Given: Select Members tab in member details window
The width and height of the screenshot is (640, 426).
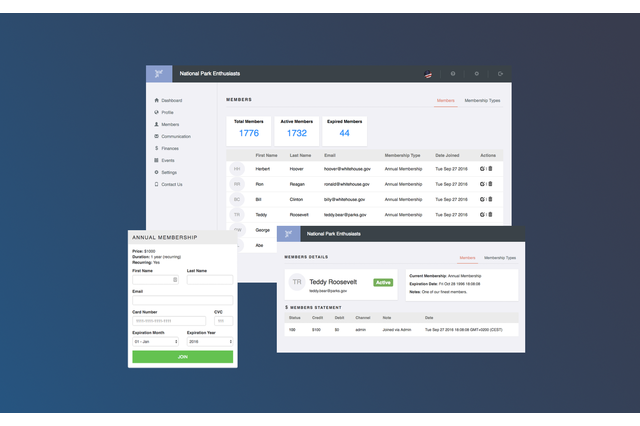Looking at the screenshot, I should click(466, 258).
